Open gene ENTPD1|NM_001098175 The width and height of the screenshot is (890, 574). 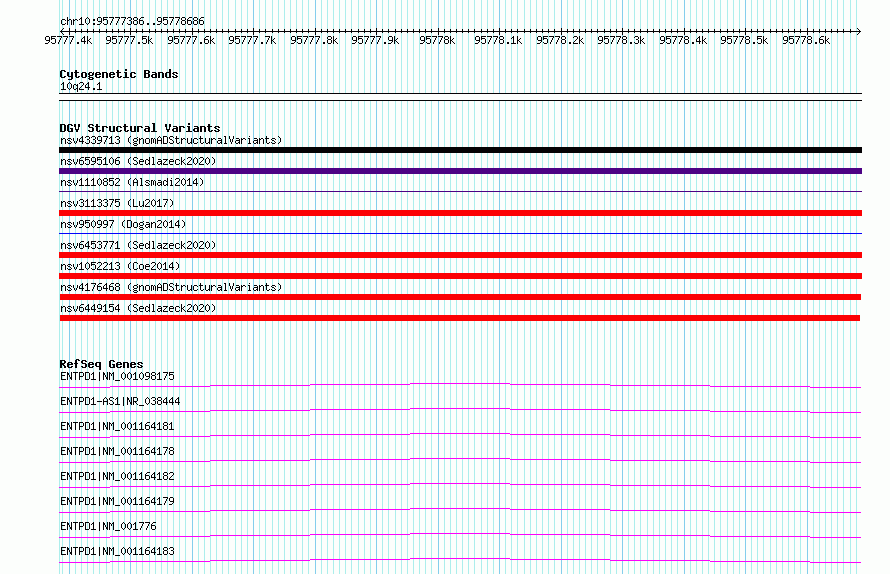tap(117, 376)
